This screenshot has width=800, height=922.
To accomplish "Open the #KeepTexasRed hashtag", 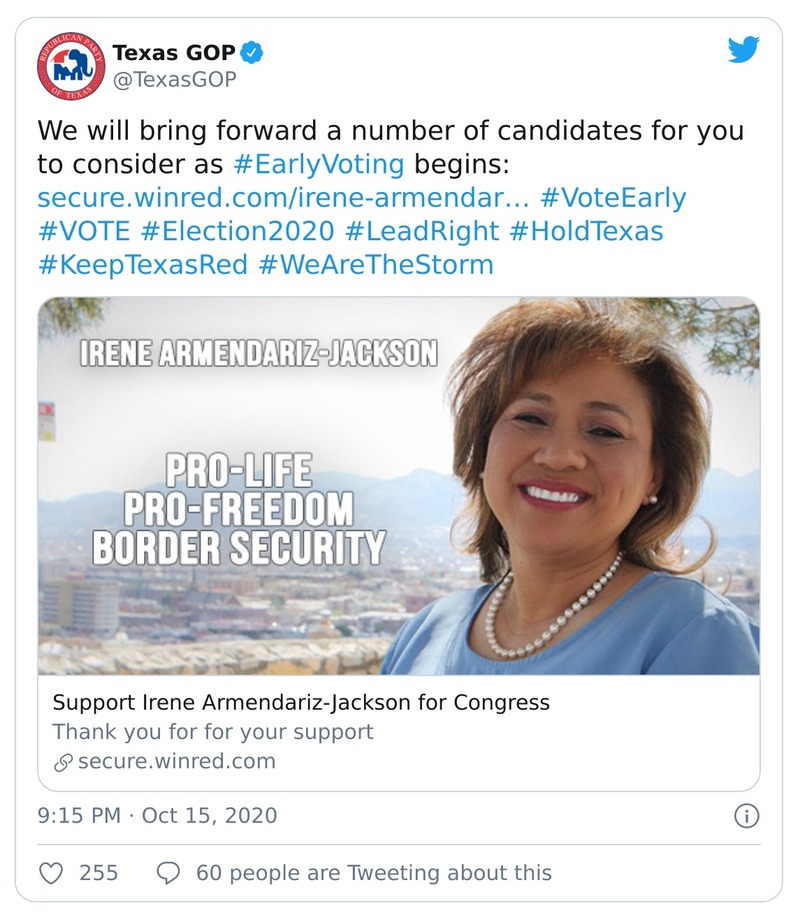I will 143,265.
